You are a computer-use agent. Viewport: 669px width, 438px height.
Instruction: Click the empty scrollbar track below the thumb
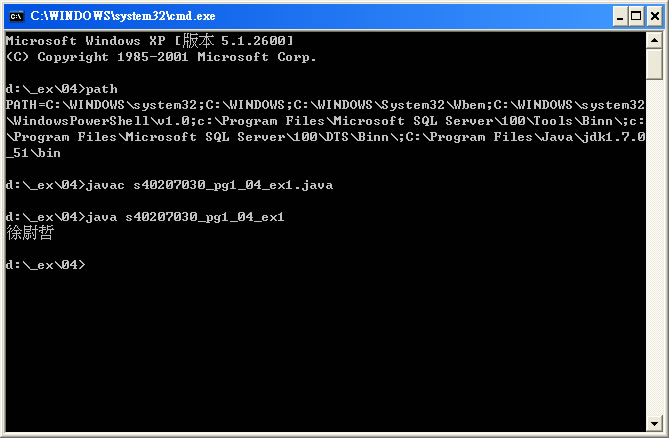point(654,247)
